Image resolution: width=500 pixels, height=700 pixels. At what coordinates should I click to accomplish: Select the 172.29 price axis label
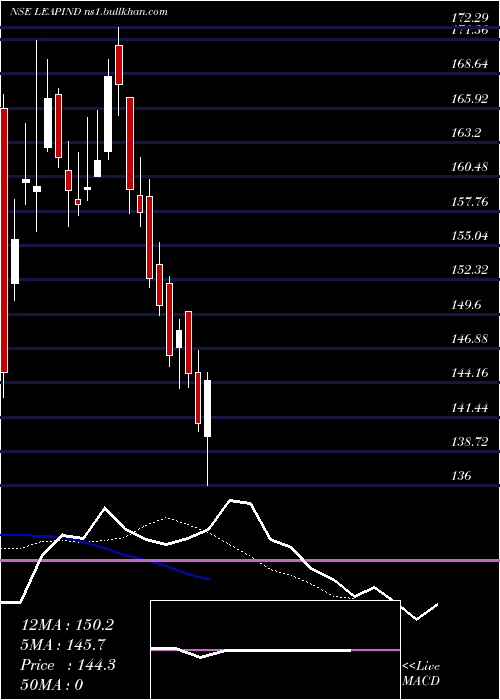(x=469, y=18)
